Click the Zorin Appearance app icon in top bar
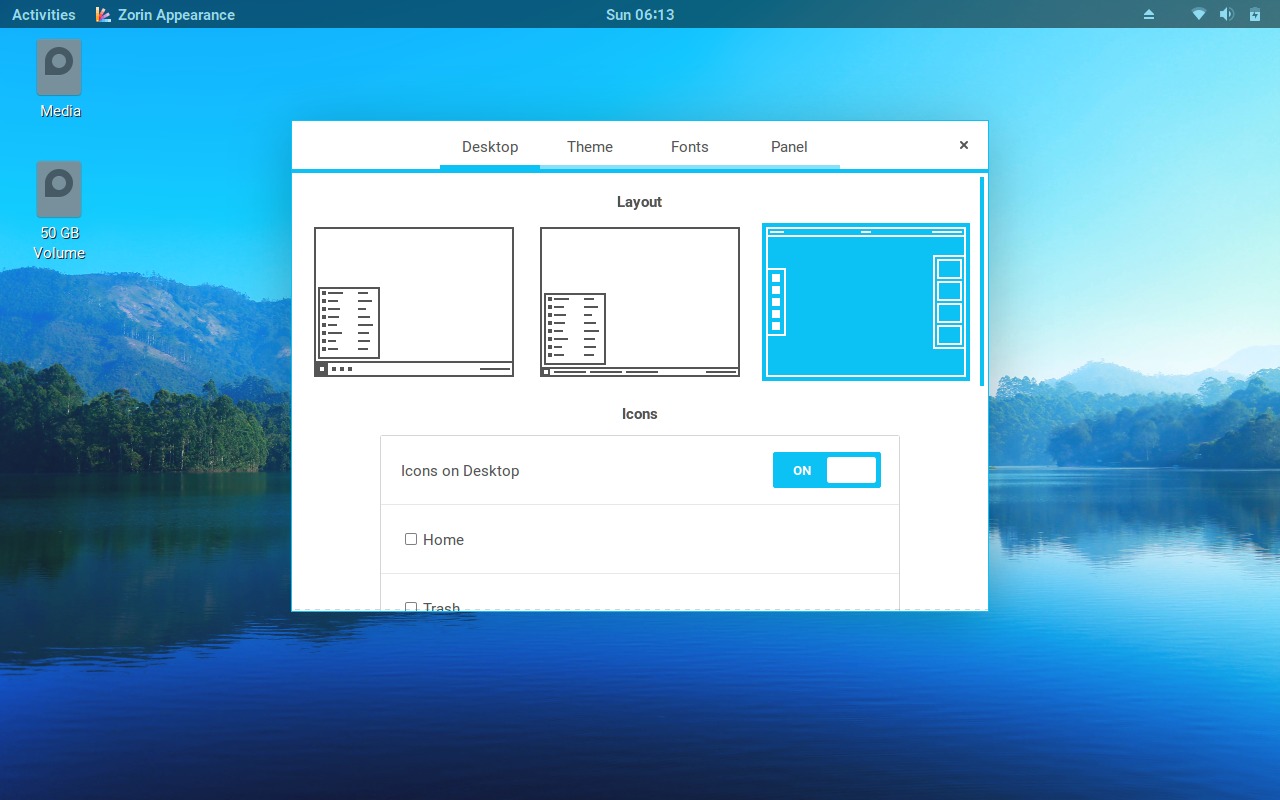The width and height of the screenshot is (1280, 800). point(102,14)
